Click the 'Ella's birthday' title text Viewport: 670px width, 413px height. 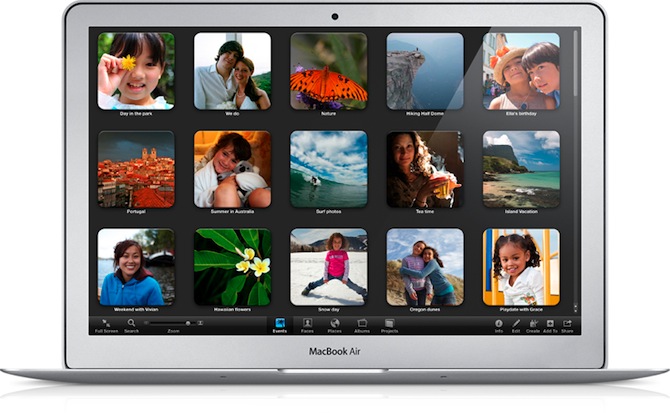(x=521, y=114)
